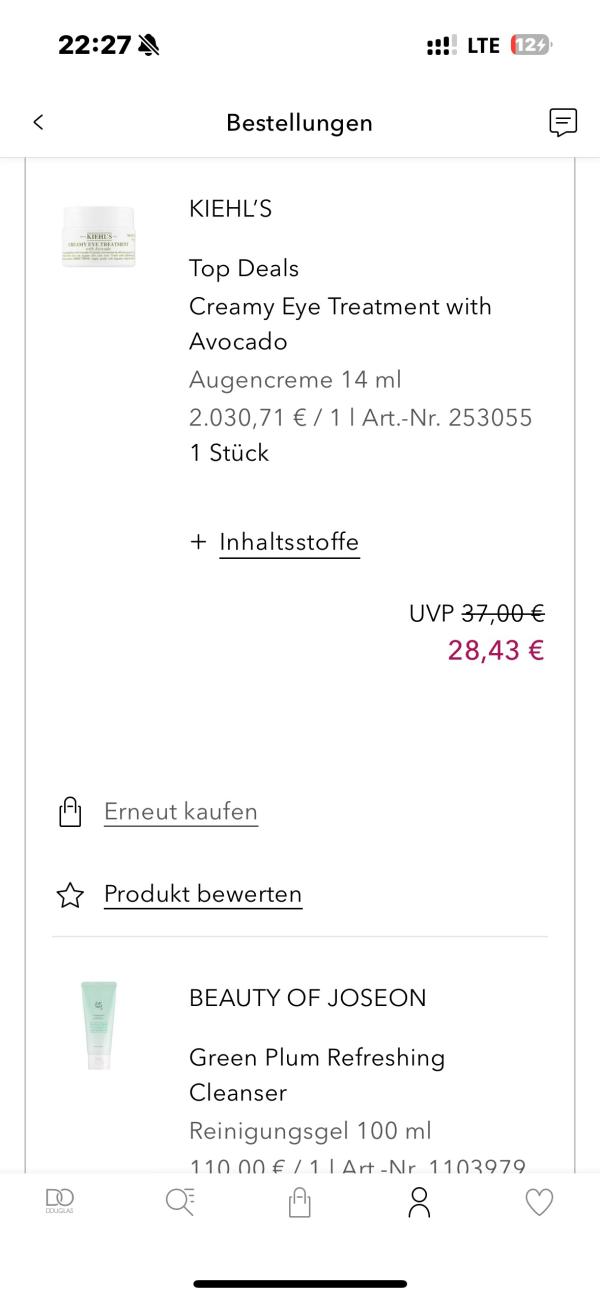Tap the BEAUTY OF JOSEON brand name
Image resolution: width=600 pixels, height=1300 pixels.
(307, 997)
